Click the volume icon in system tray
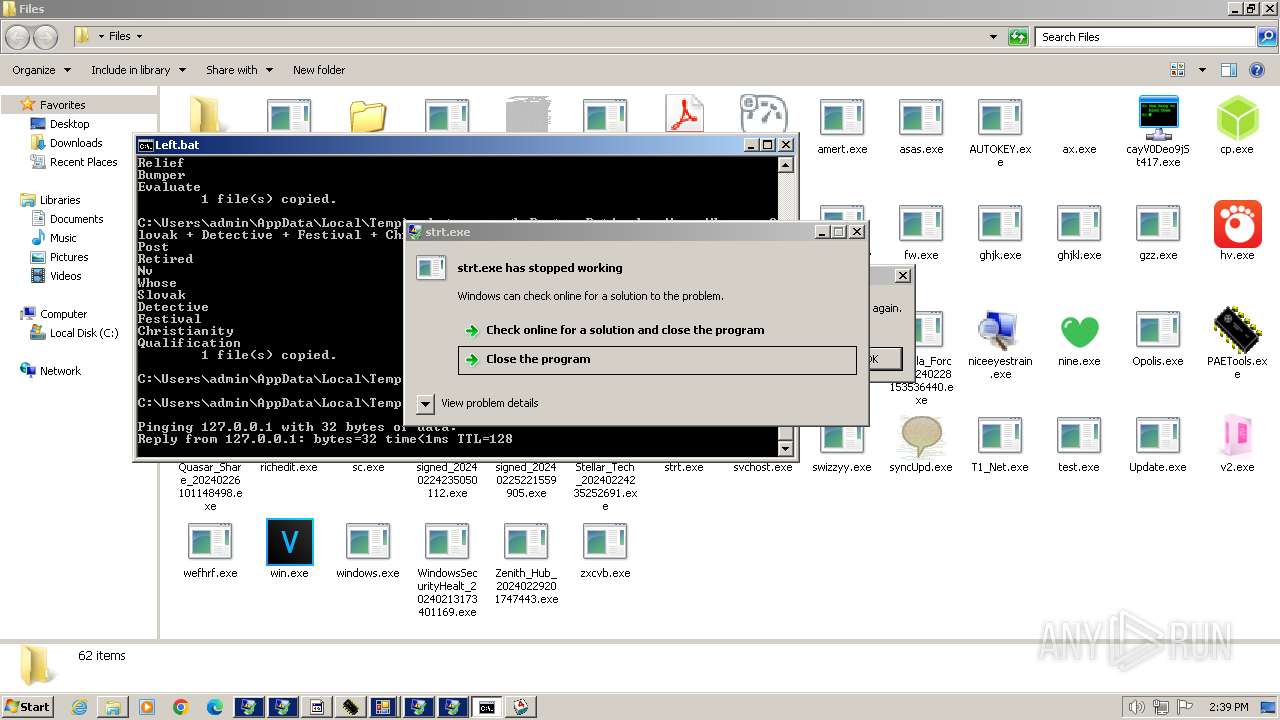 tap(1138, 707)
